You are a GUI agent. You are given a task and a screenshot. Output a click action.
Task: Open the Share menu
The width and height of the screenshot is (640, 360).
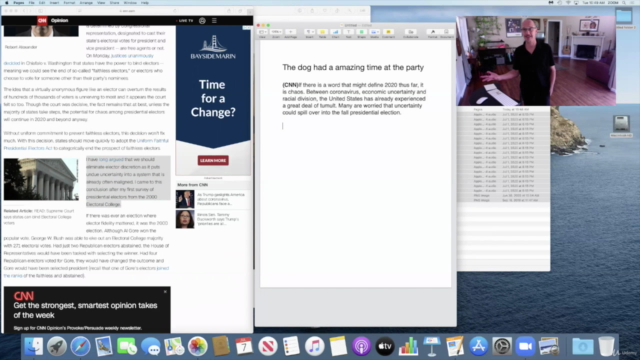point(114,2)
